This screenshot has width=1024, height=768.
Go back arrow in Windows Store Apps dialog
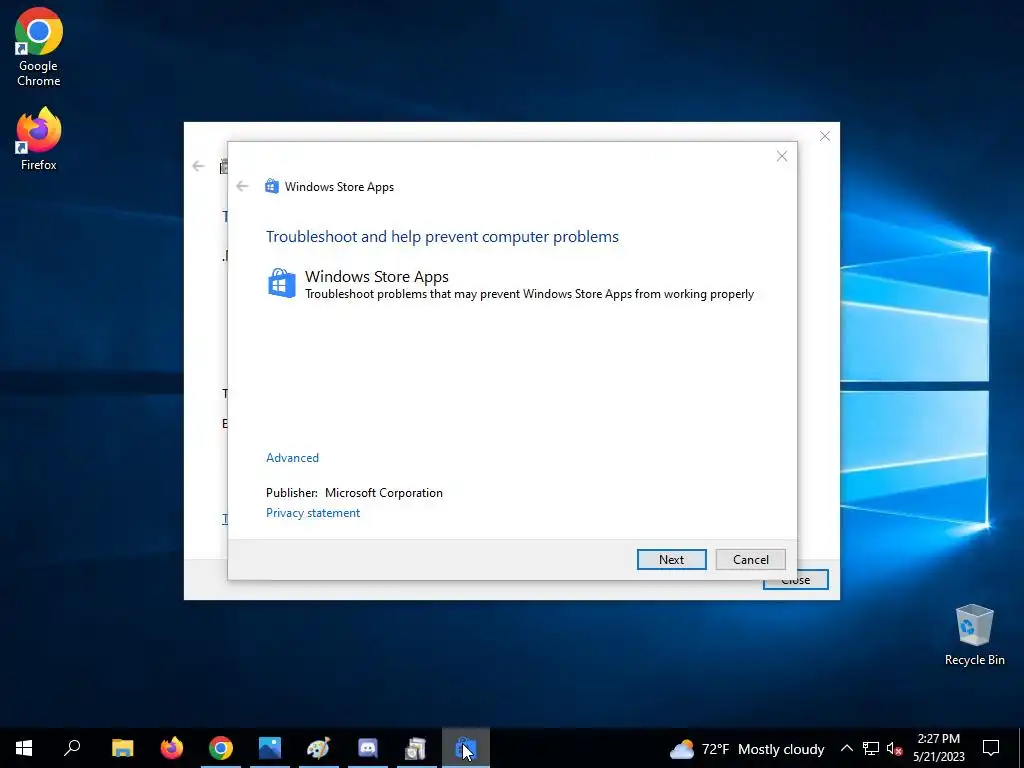[x=242, y=186]
